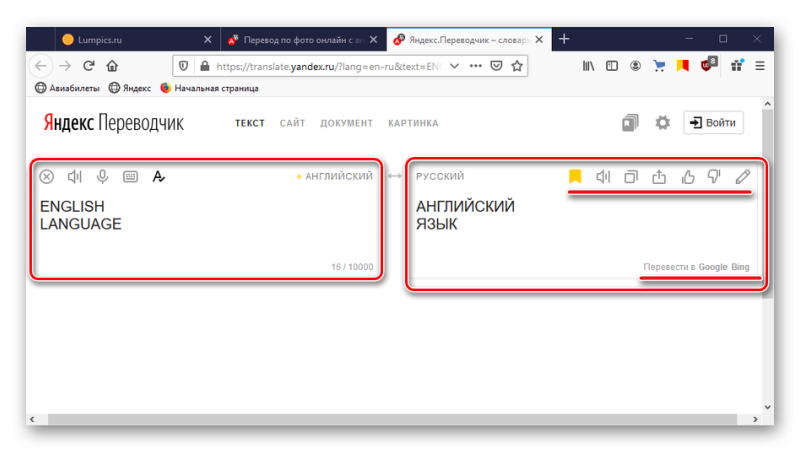800x465 pixels.
Task: Go forward in browser history
Action: (65, 66)
